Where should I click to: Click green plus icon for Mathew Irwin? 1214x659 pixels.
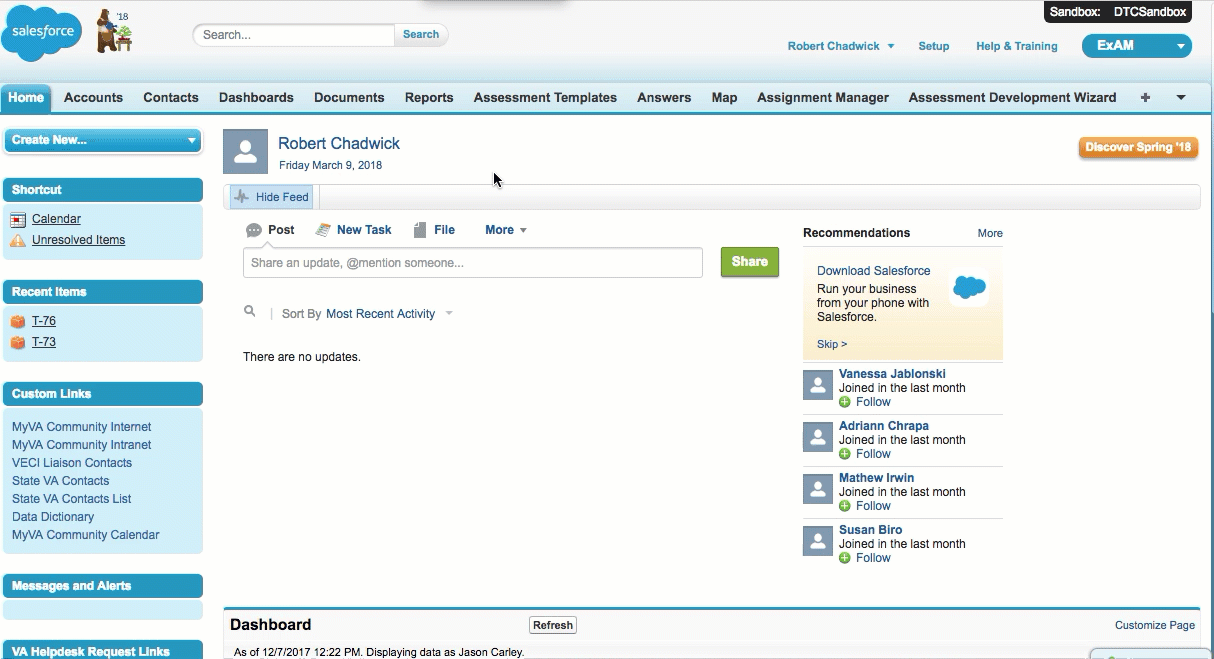click(845, 506)
